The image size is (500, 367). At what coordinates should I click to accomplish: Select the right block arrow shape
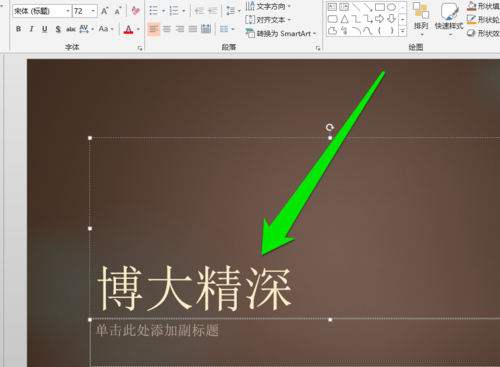tap(380, 19)
